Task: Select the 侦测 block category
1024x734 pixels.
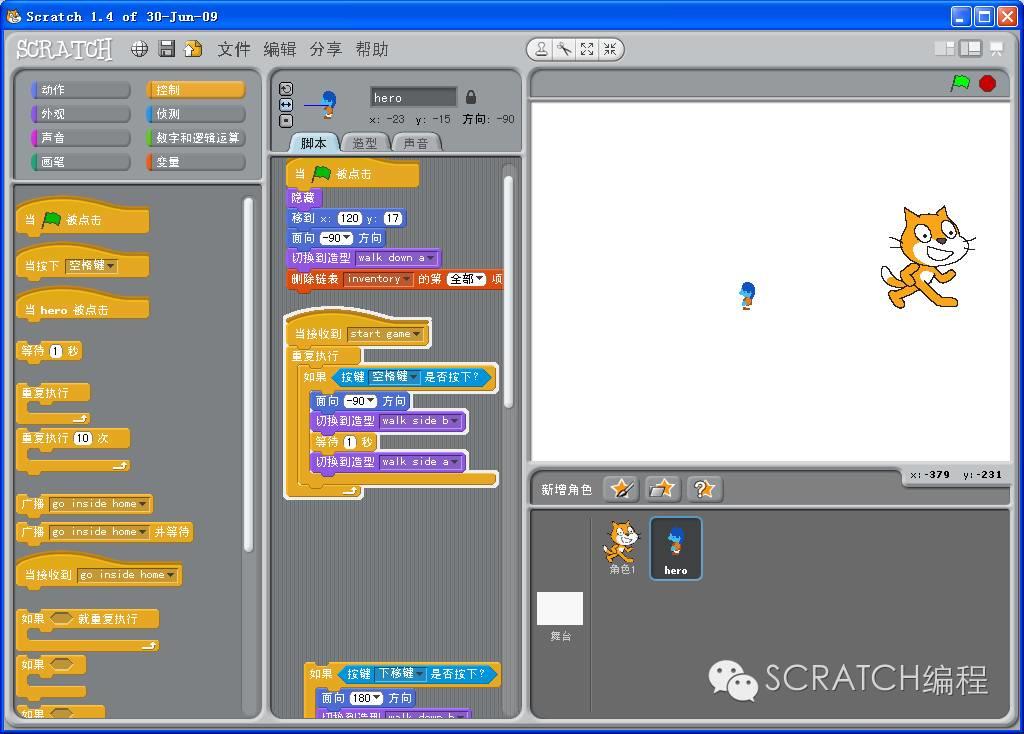Action: [196, 114]
